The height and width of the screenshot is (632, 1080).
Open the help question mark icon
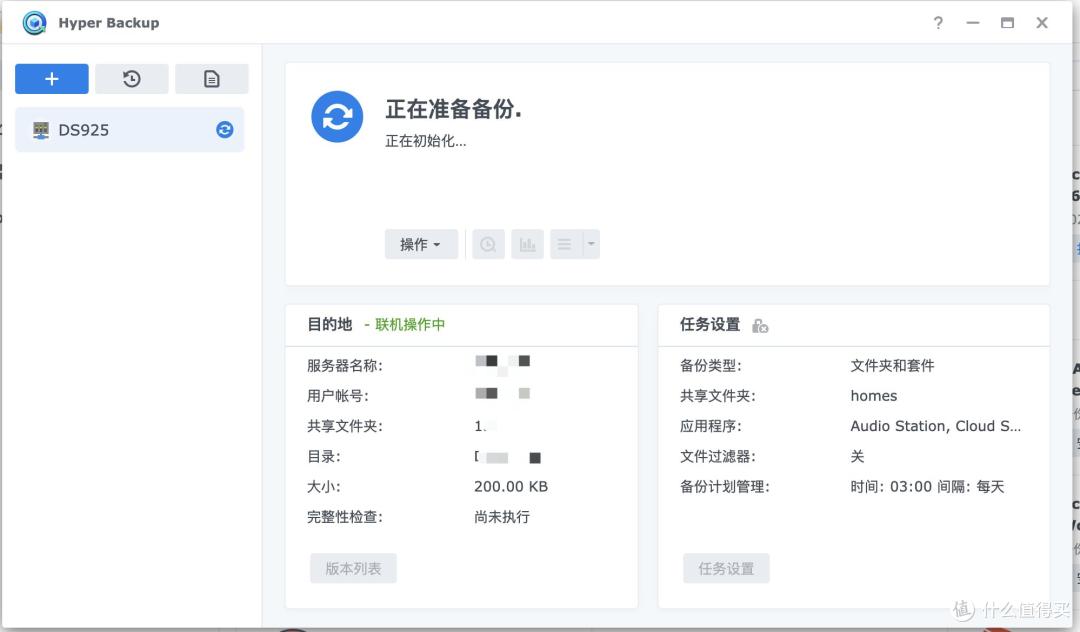coord(938,23)
